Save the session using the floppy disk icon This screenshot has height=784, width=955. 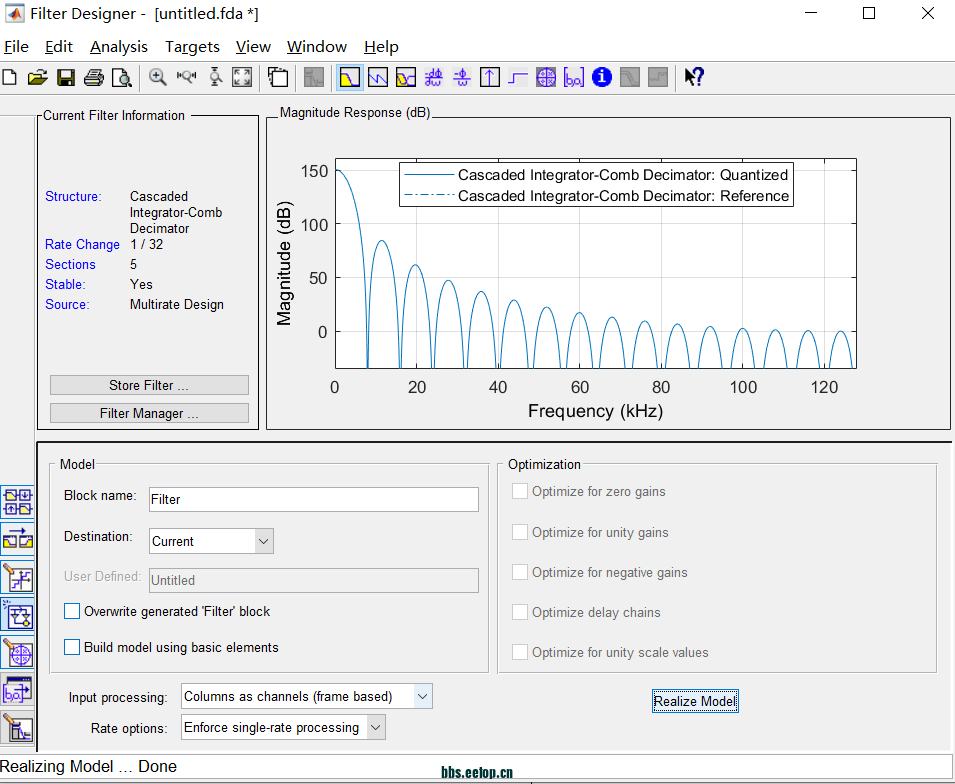coord(66,77)
